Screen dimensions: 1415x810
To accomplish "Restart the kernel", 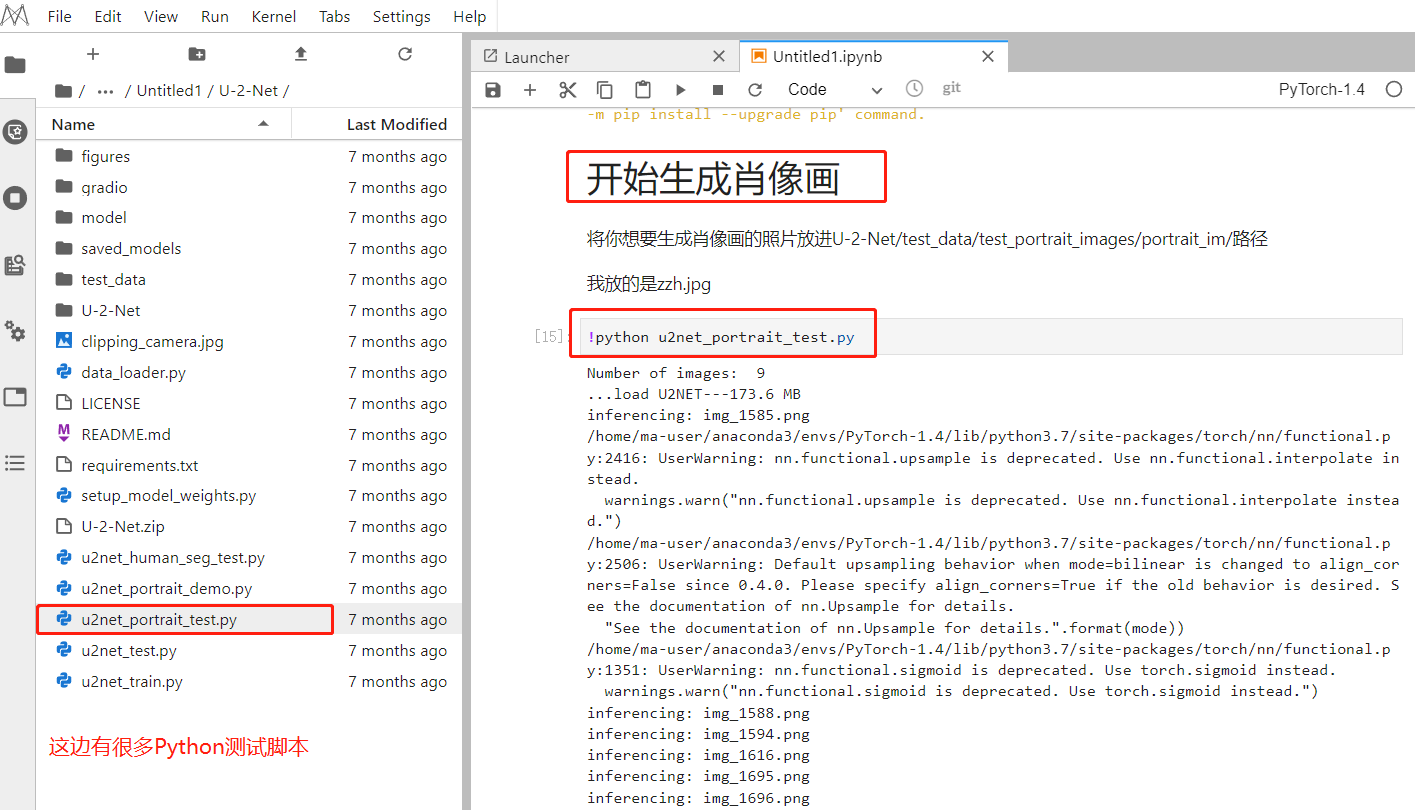I will click(755, 90).
